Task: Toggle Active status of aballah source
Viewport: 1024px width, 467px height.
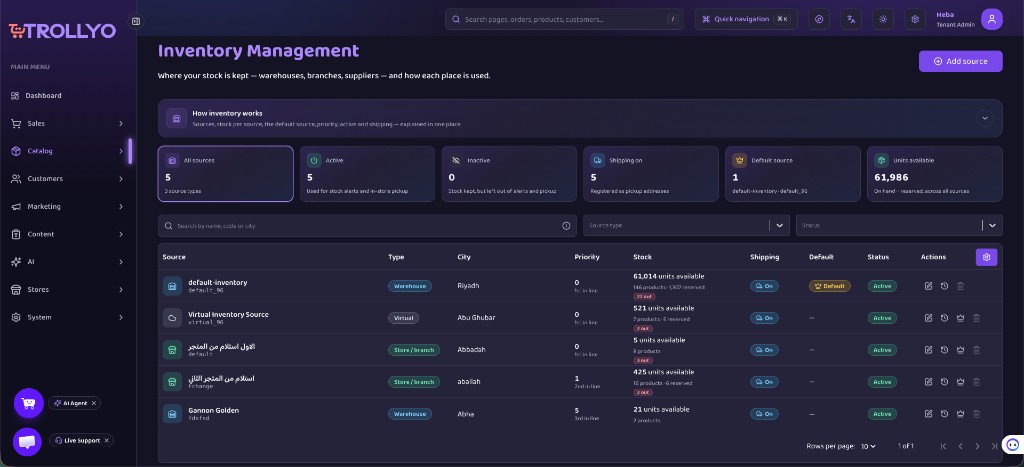Action: coord(882,382)
